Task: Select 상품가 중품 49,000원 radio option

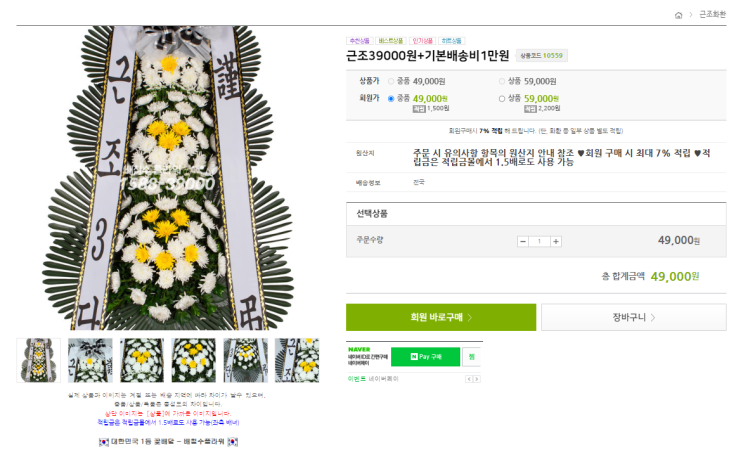Action: (x=391, y=80)
